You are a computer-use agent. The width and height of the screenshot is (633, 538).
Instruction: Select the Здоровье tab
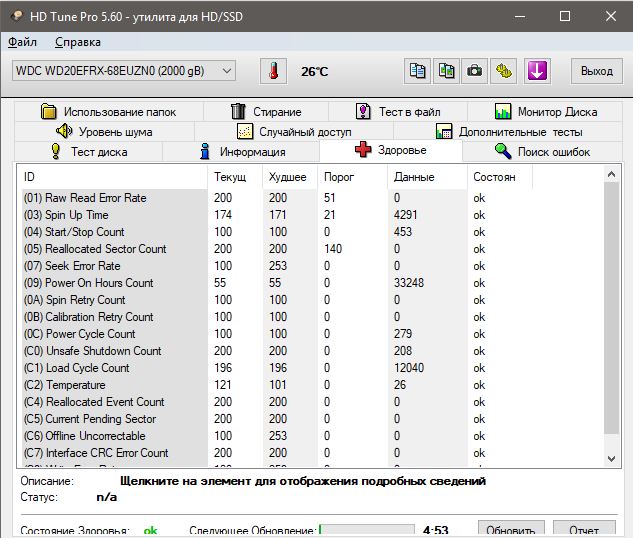click(391, 150)
